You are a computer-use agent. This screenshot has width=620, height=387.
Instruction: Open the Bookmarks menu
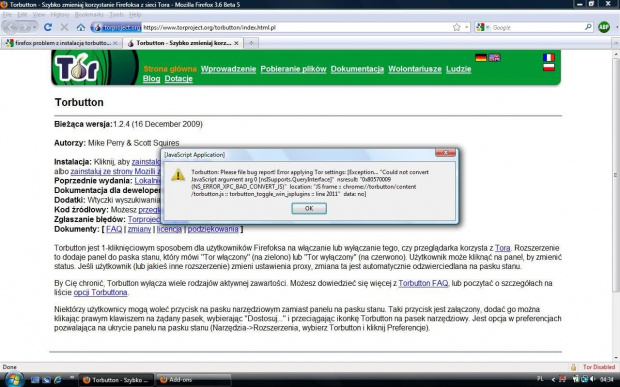click(x=89, y=15)
